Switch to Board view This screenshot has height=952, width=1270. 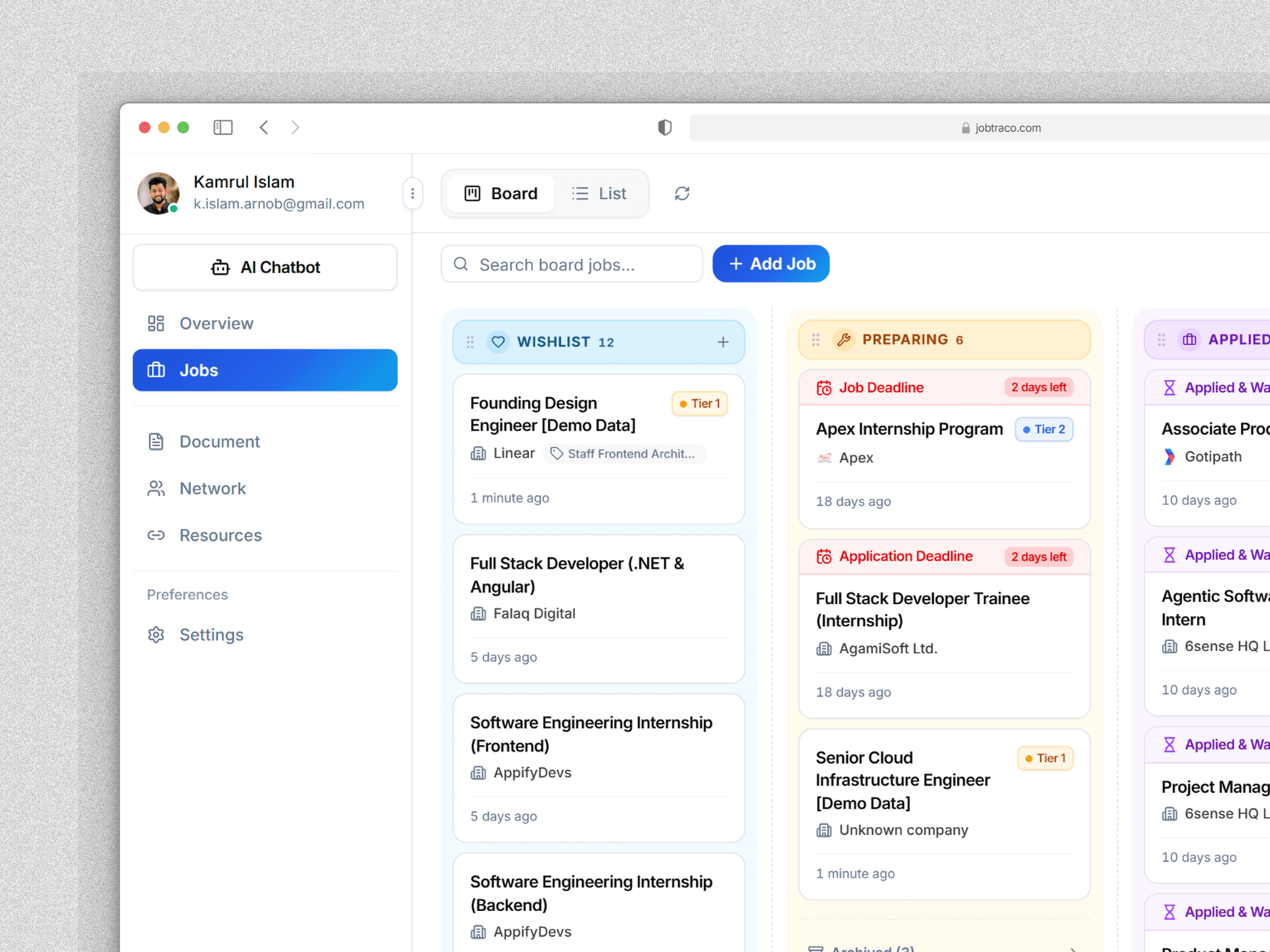click(x=501, y=194)
